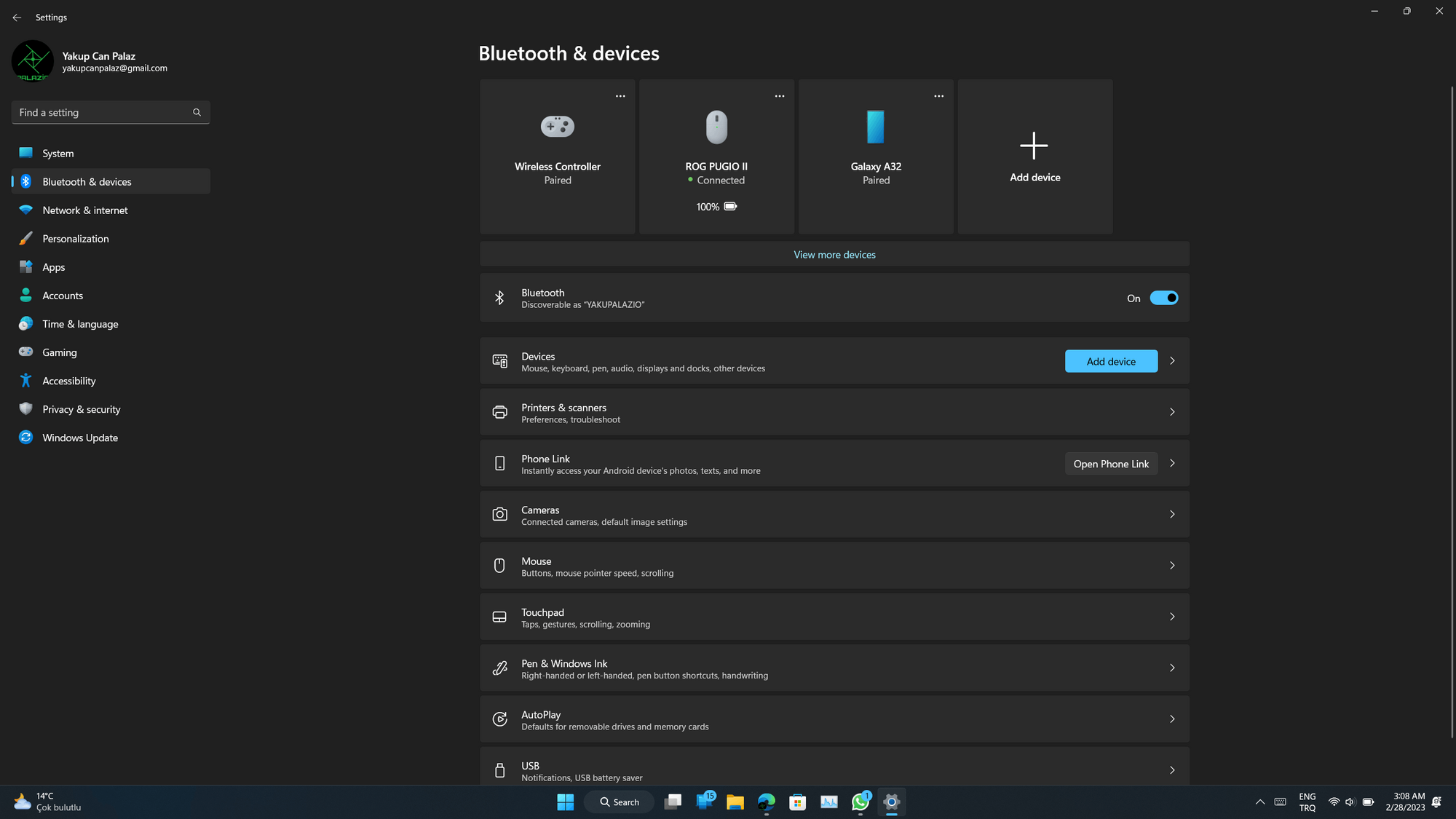The image size is (1456, 819).
Task: Click the Phone Link row icon
Action: pyautogui.click(x=499, y=463)
